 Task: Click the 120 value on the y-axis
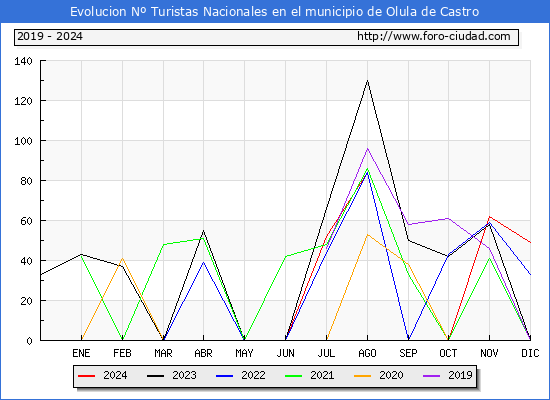pos(24,101)
